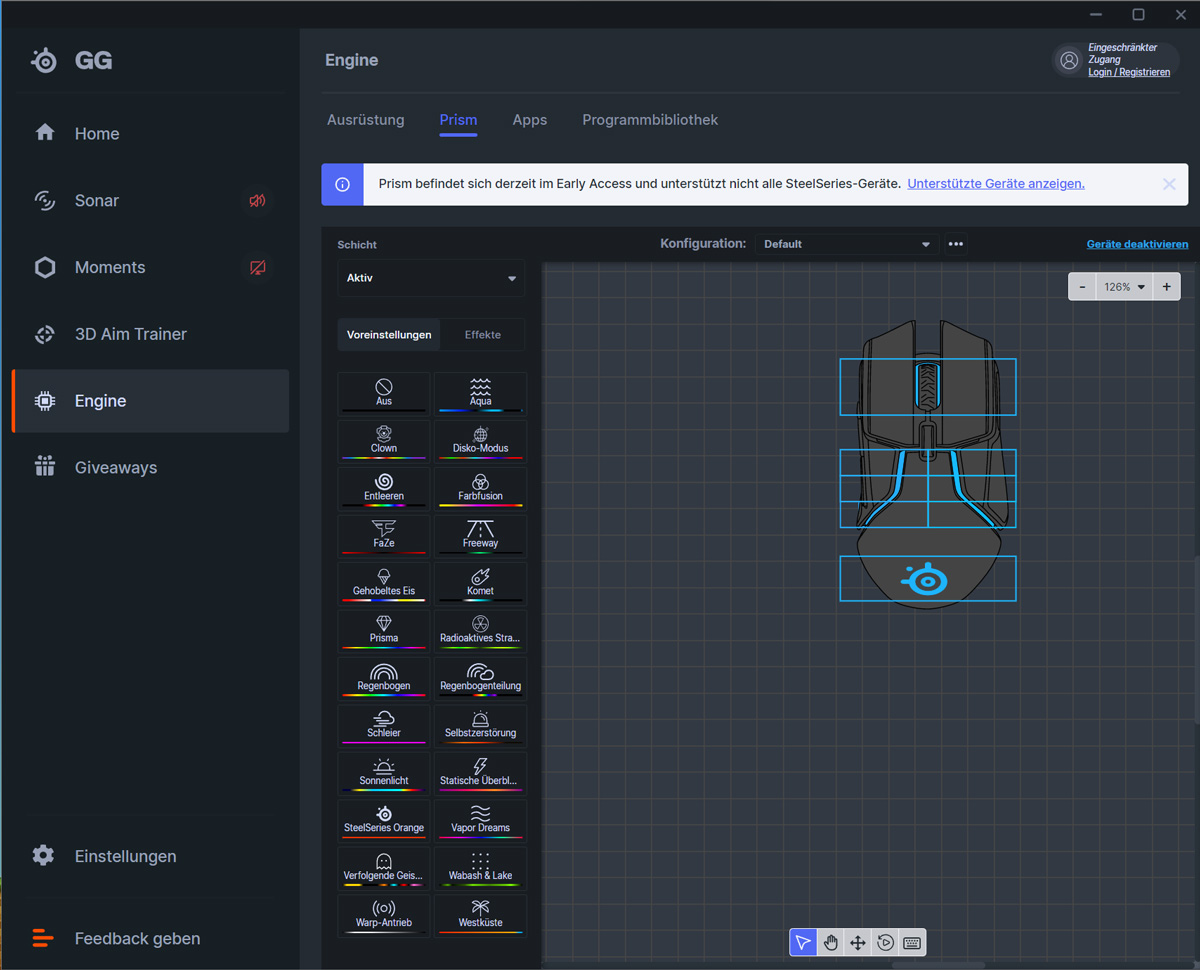This screenshot has height=970, width=1200.
Task: Click the user account avatar icon
Action: [x=1069, y=60]
